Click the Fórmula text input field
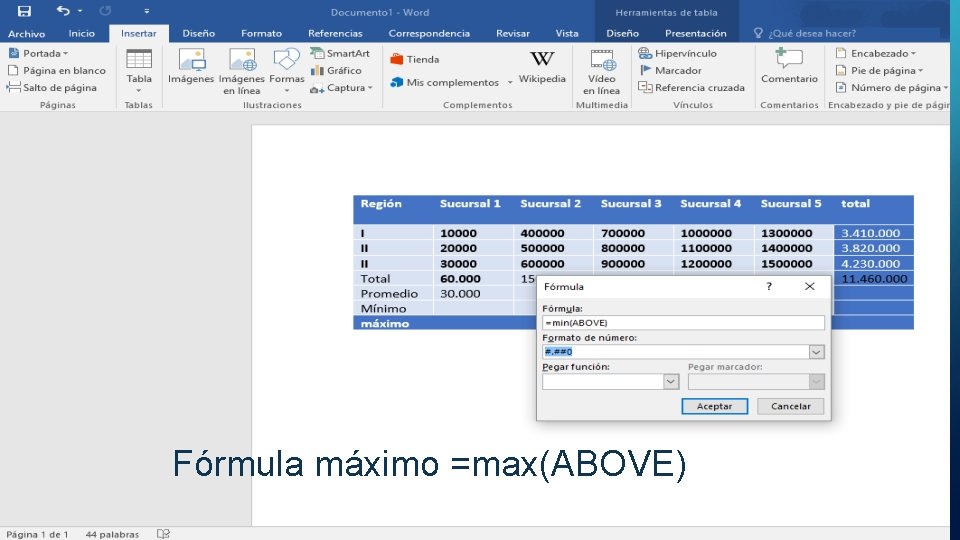 point(683,323)
